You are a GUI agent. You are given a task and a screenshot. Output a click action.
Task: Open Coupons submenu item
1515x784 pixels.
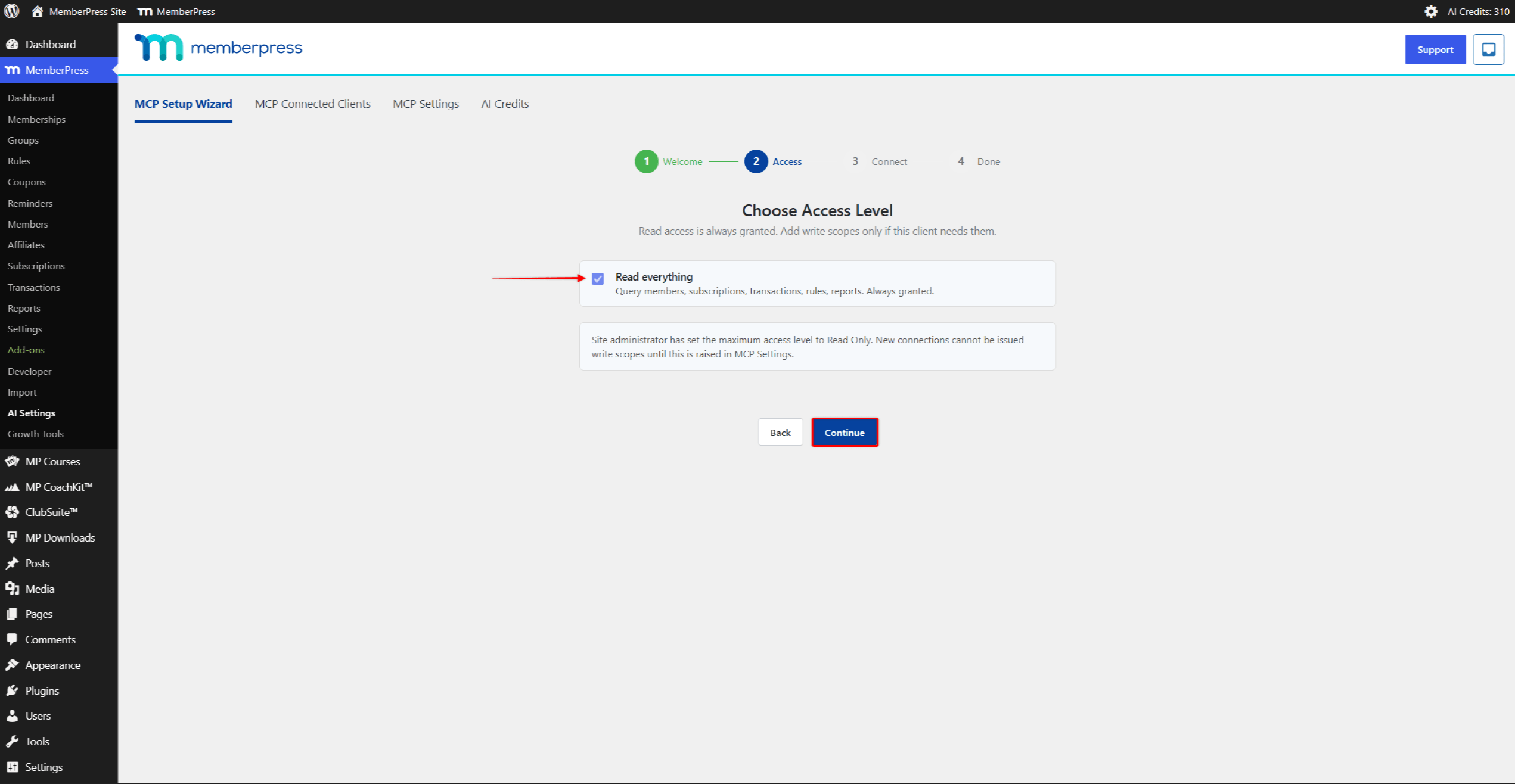[x=26, y=182]
